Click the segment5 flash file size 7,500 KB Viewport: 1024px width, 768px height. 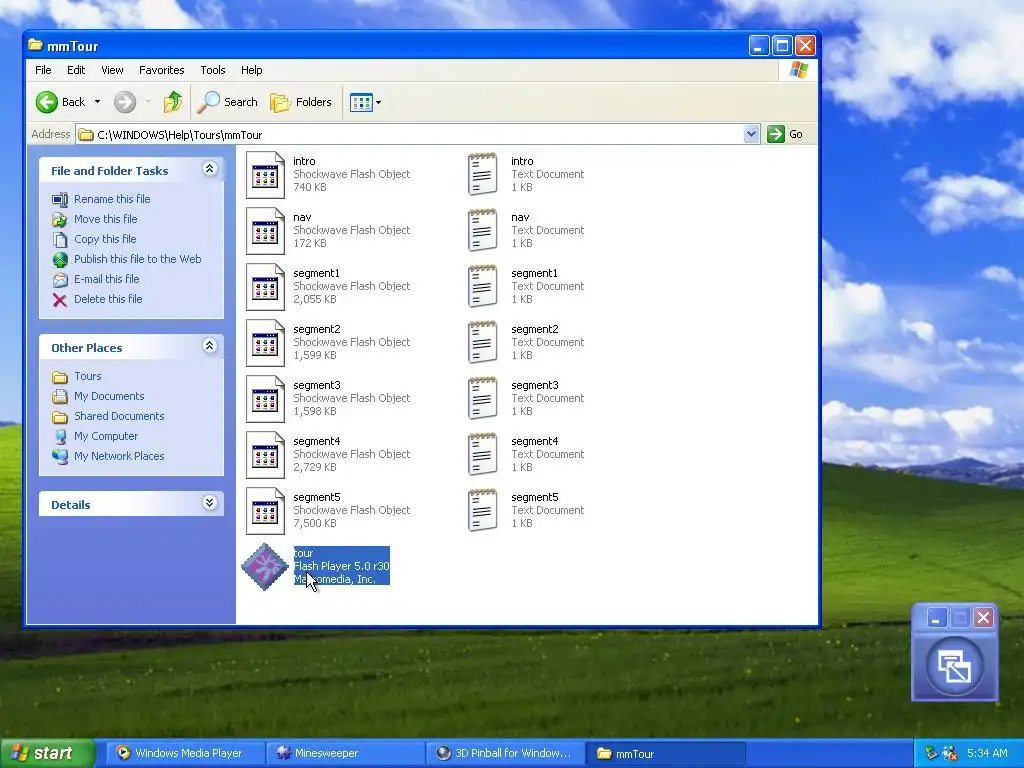pyautogui.click(x=315, y=523)
